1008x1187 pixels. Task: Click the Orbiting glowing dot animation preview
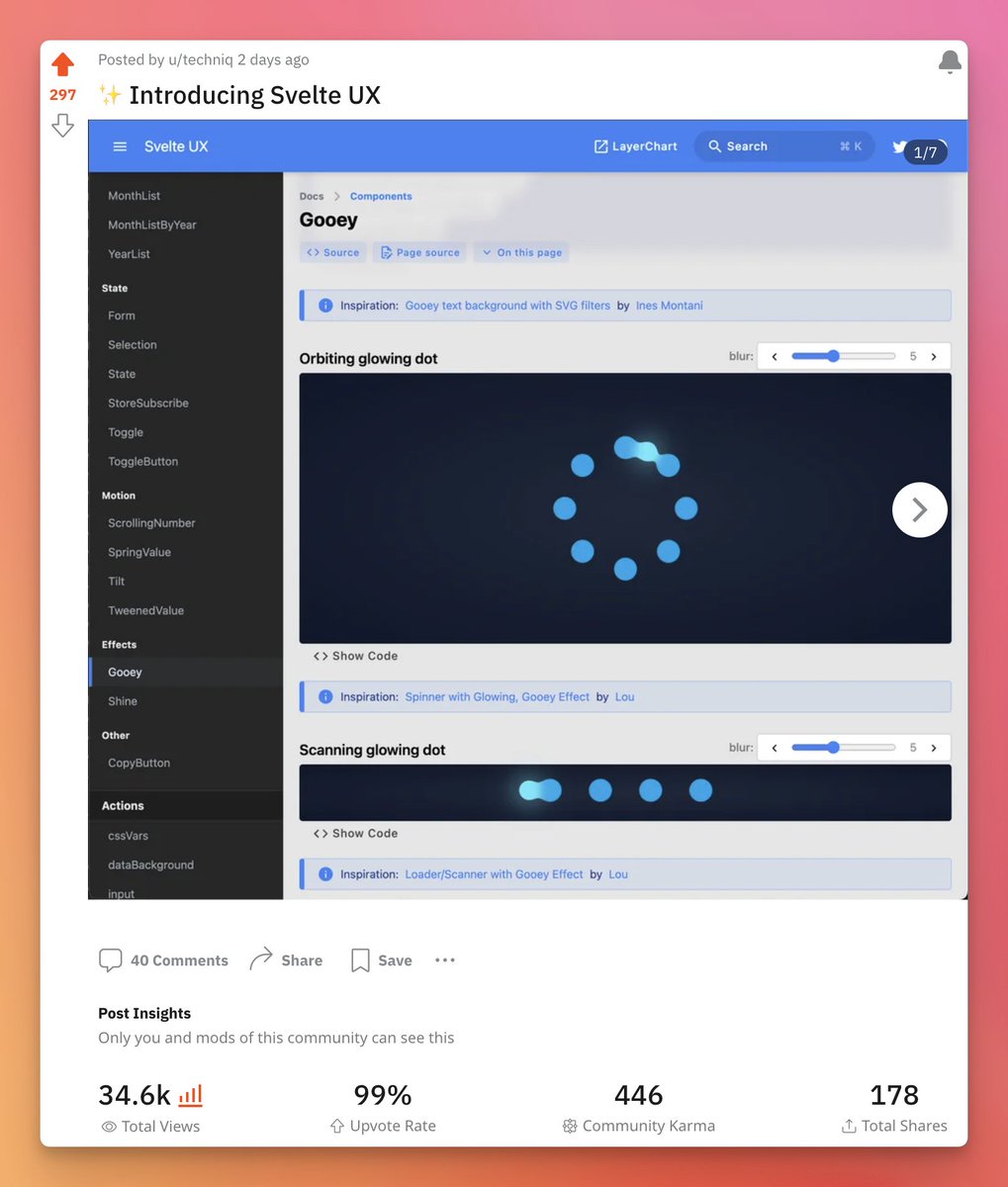point(625,508)
